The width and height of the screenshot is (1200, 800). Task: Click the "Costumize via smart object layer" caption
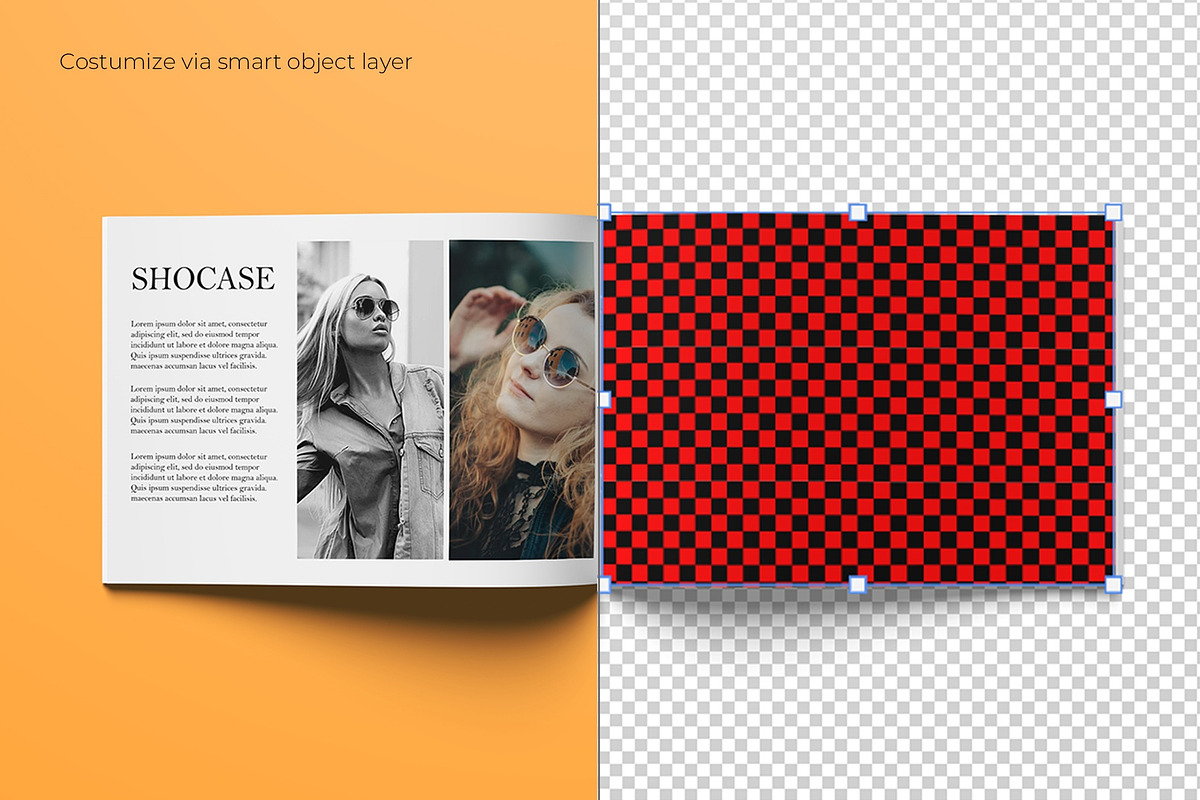pyautogui.click(x=236, y=62)
